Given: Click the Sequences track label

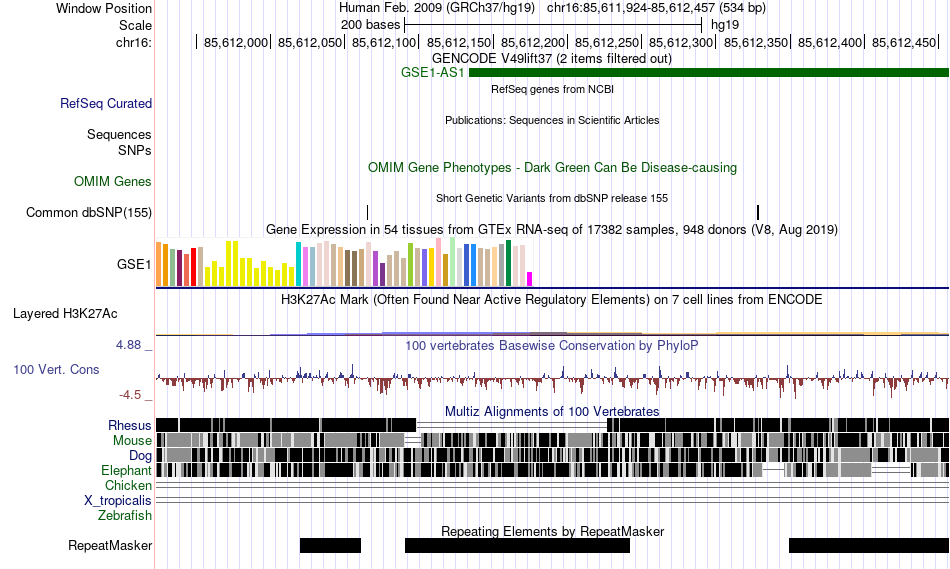Looking at the screenshot, I should coord(119,135).
